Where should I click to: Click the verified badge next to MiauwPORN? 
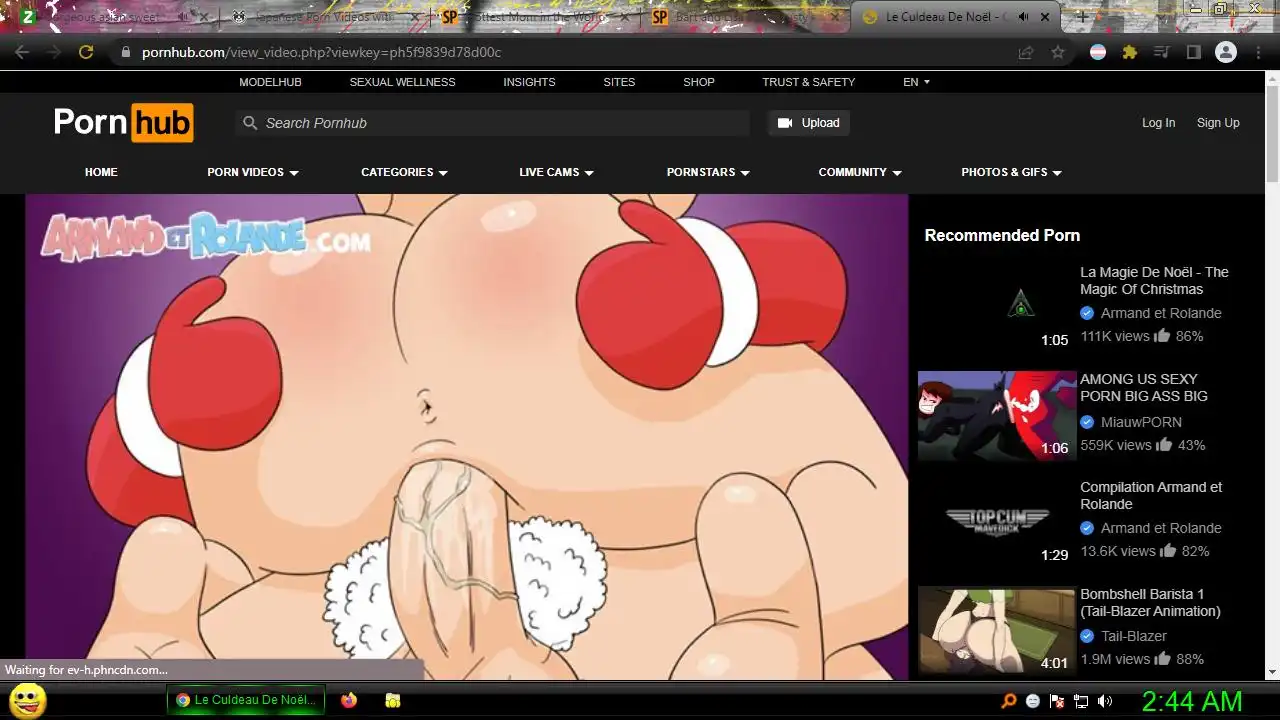pyautogui.click(x=1087, y=422)
